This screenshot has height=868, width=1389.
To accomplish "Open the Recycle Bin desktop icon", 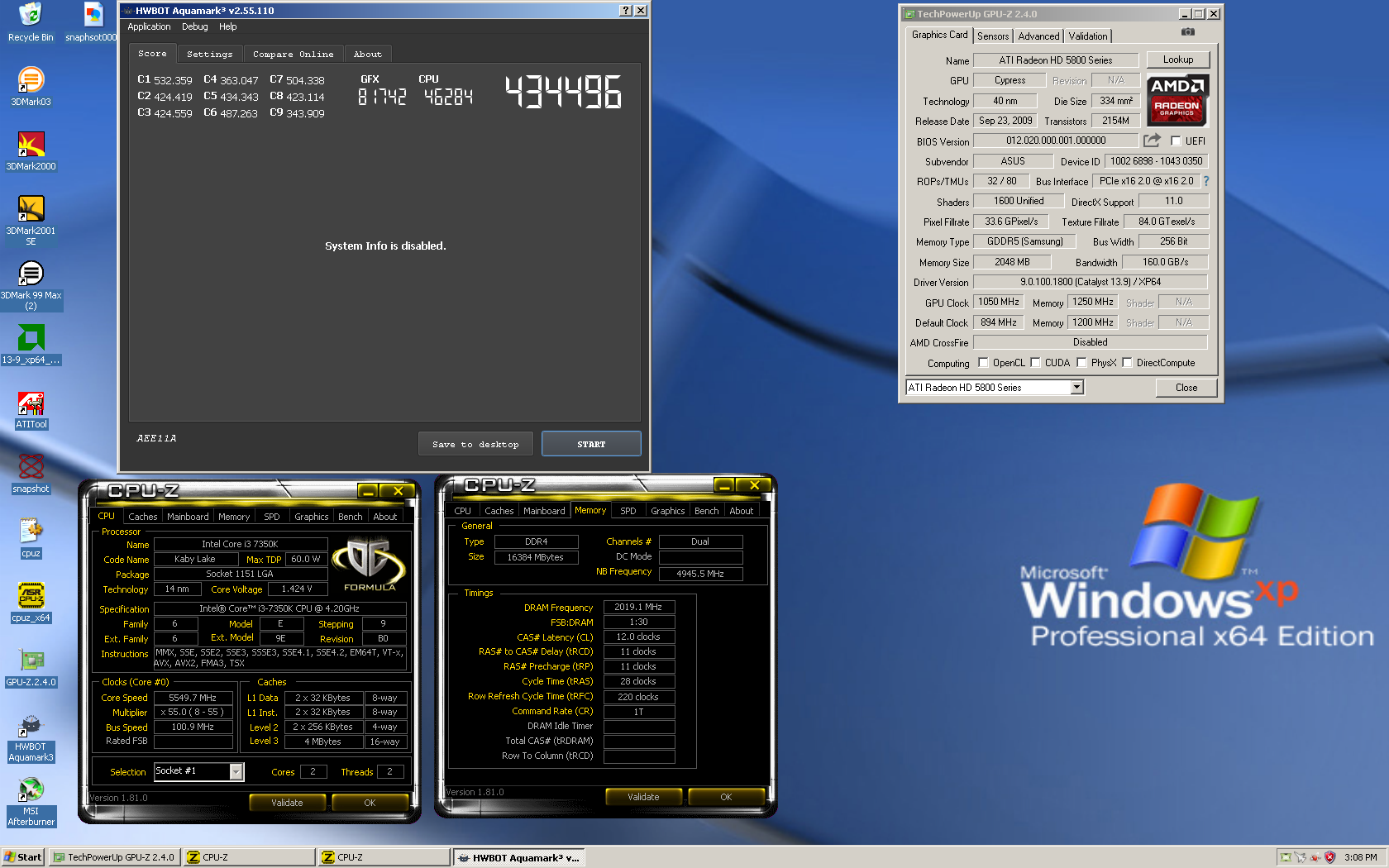I will pyautogui.click(x=31, y=21).
